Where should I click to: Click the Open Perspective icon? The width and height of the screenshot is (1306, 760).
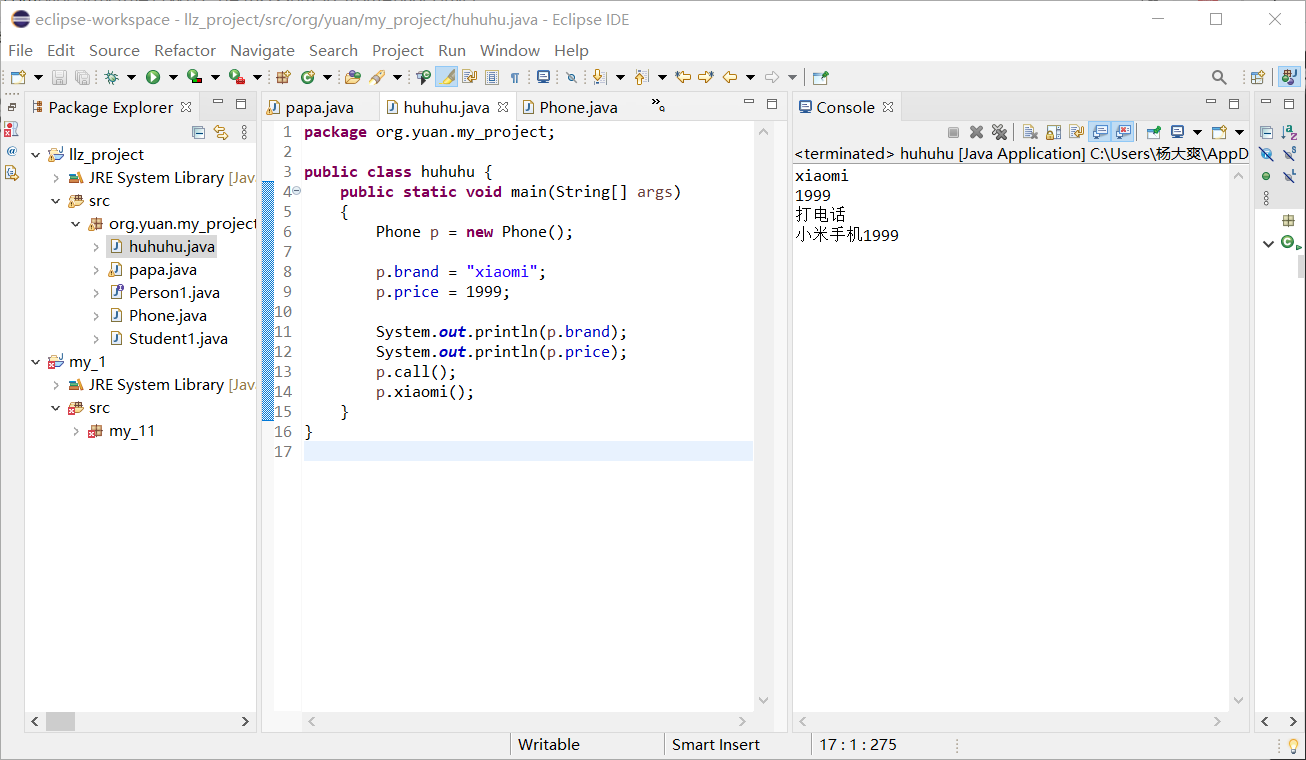point(1258,77)
